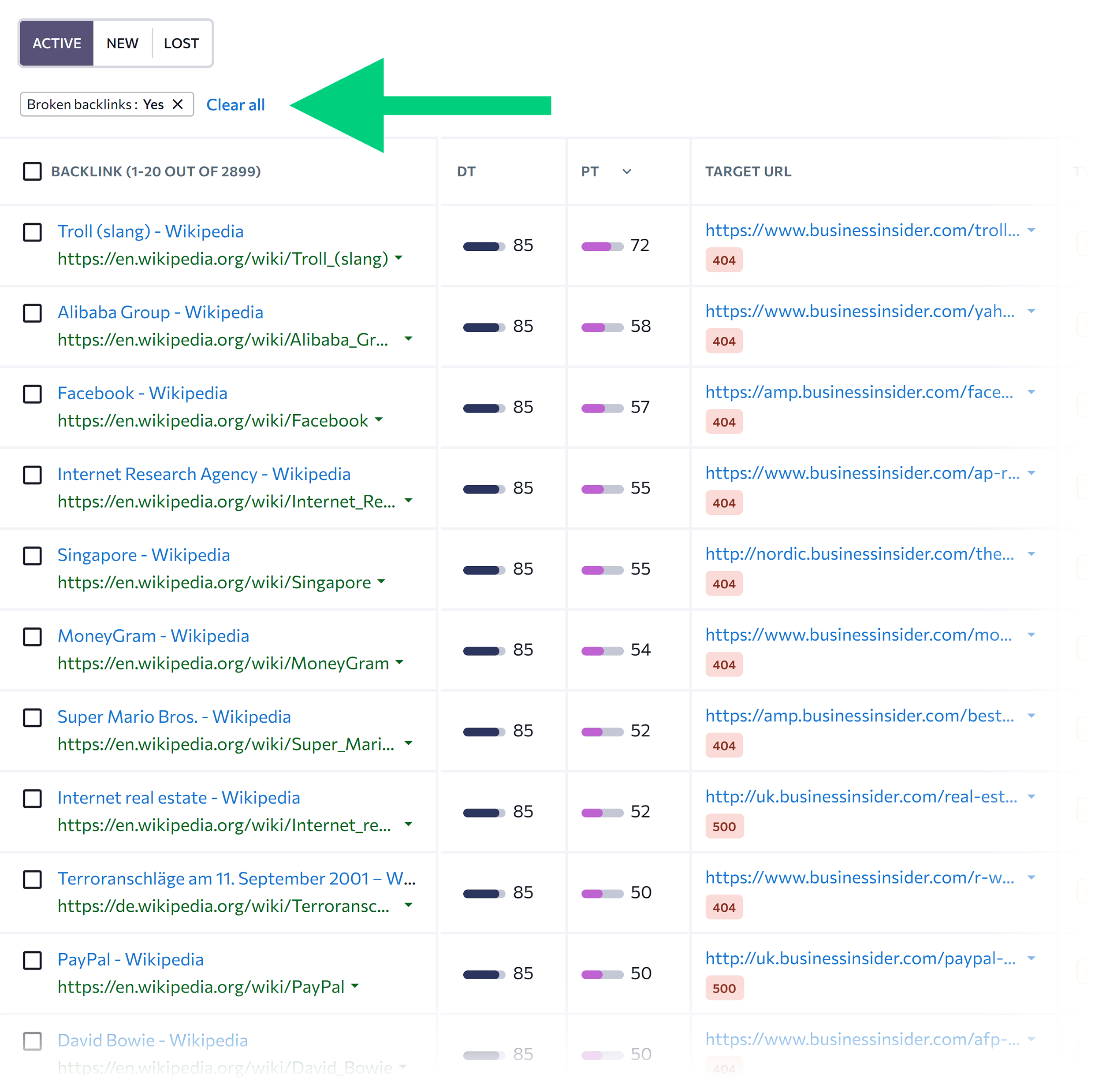Toggle the select-all checkbox in BACKLINK header
Screen dimensions: 1102x1092
coord(33,171)
